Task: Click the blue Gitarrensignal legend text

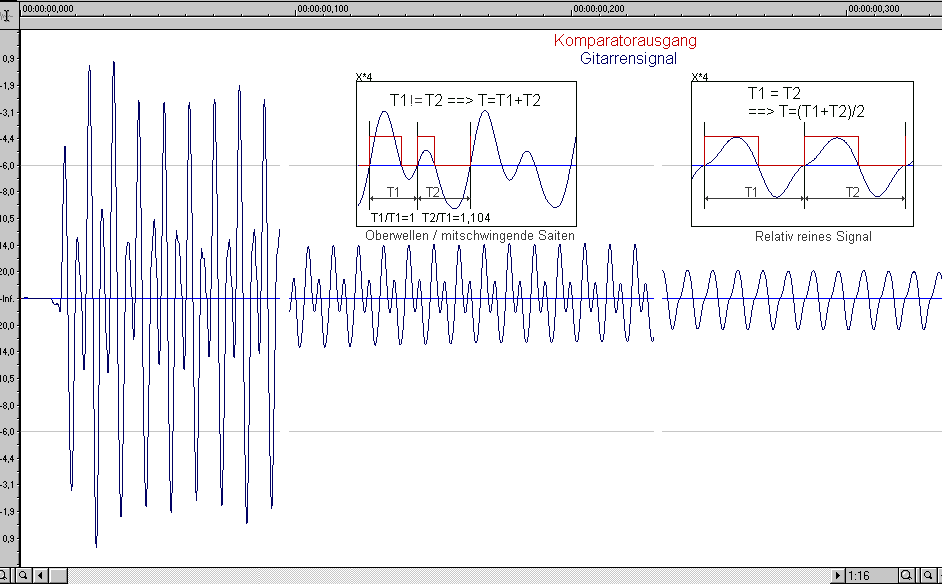Action: (628, 58)
